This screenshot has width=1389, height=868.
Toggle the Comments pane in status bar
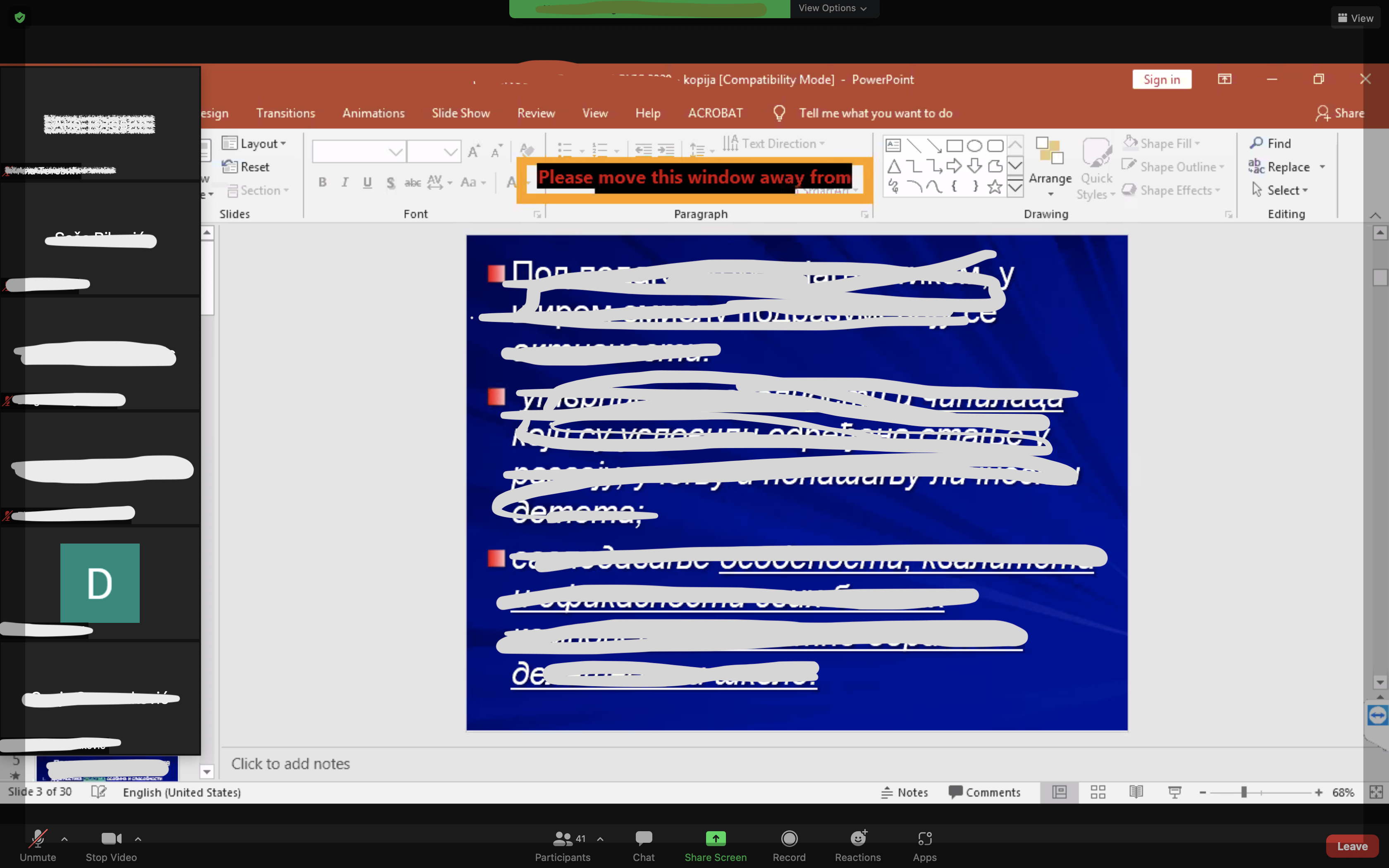click(x=984, y=792)
